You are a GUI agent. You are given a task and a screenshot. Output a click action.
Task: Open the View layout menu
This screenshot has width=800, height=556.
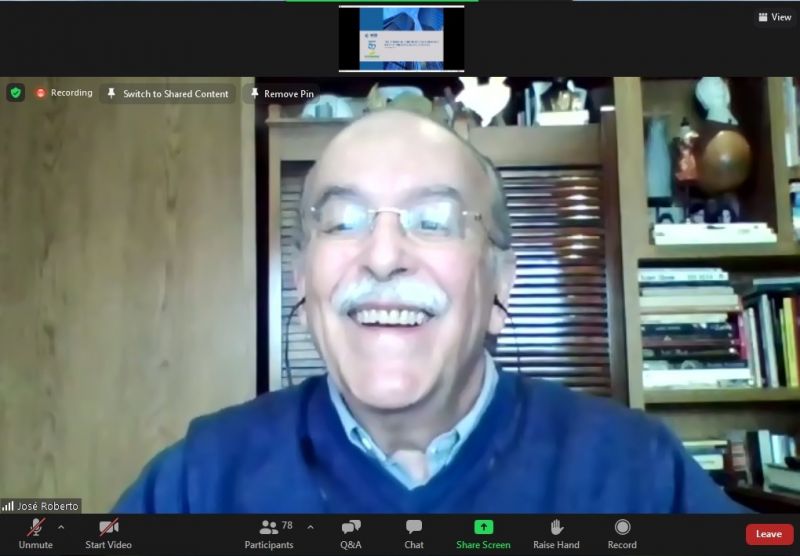coord(775,17)
